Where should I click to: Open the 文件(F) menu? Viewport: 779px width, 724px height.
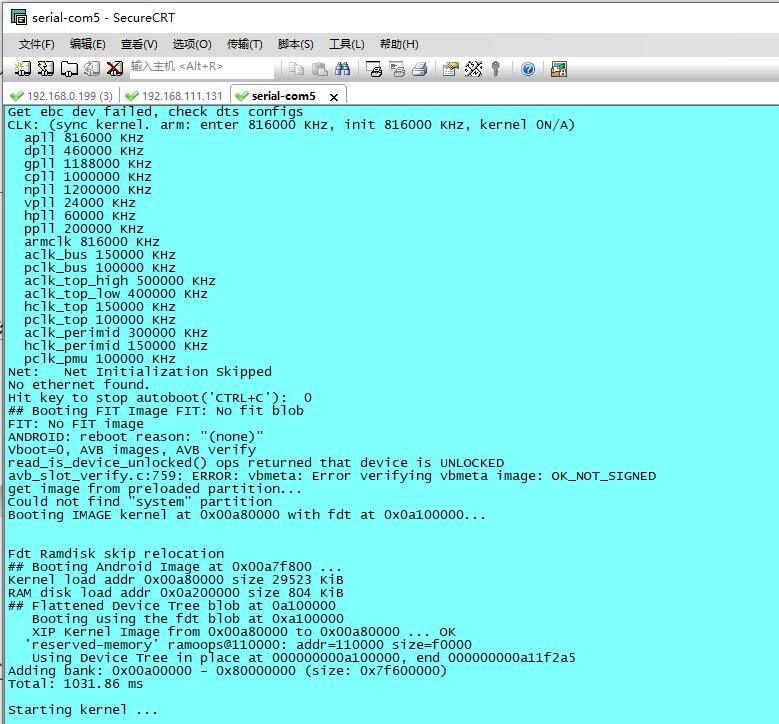36,44
